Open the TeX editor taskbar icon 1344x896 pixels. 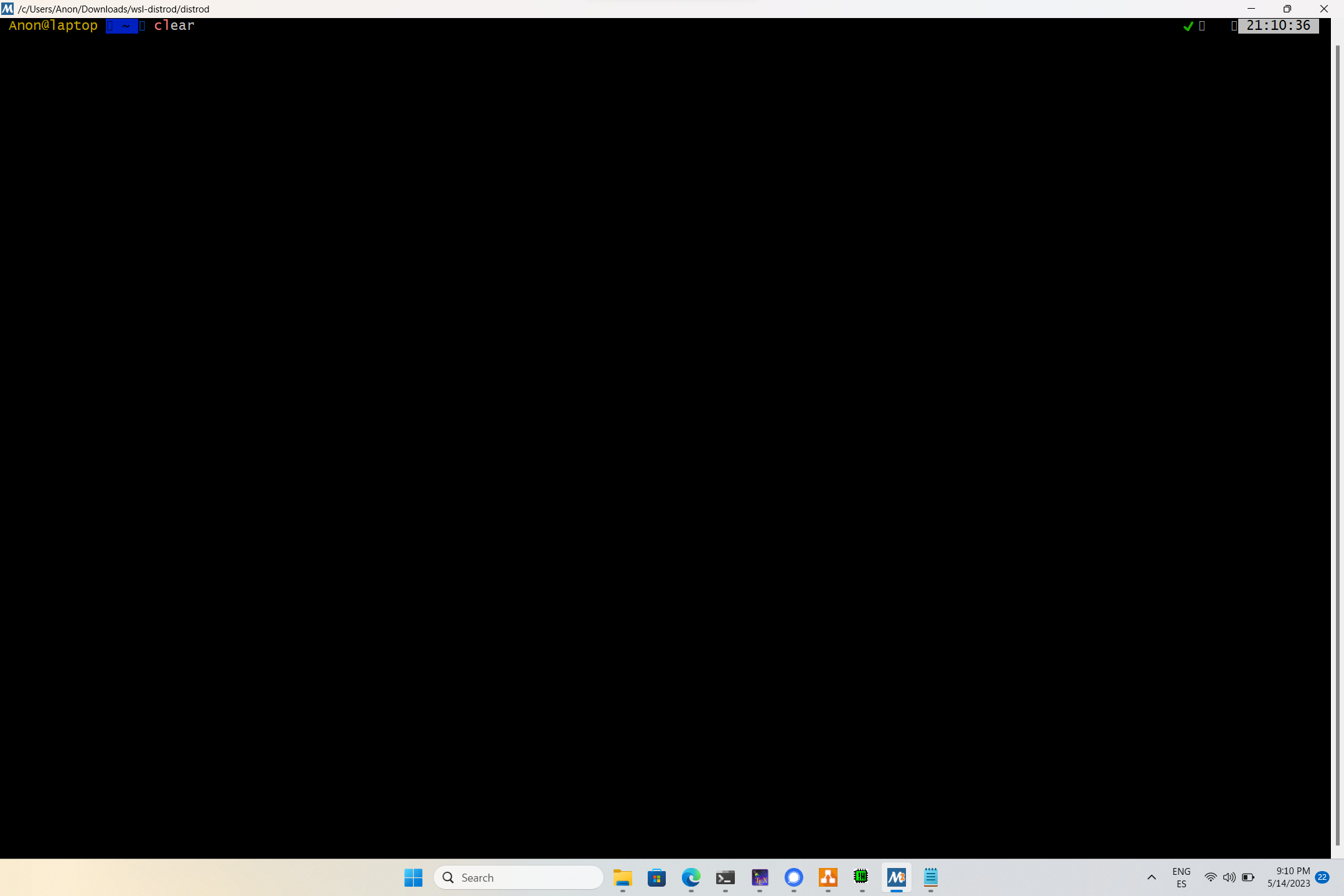(x=760, y=877)
